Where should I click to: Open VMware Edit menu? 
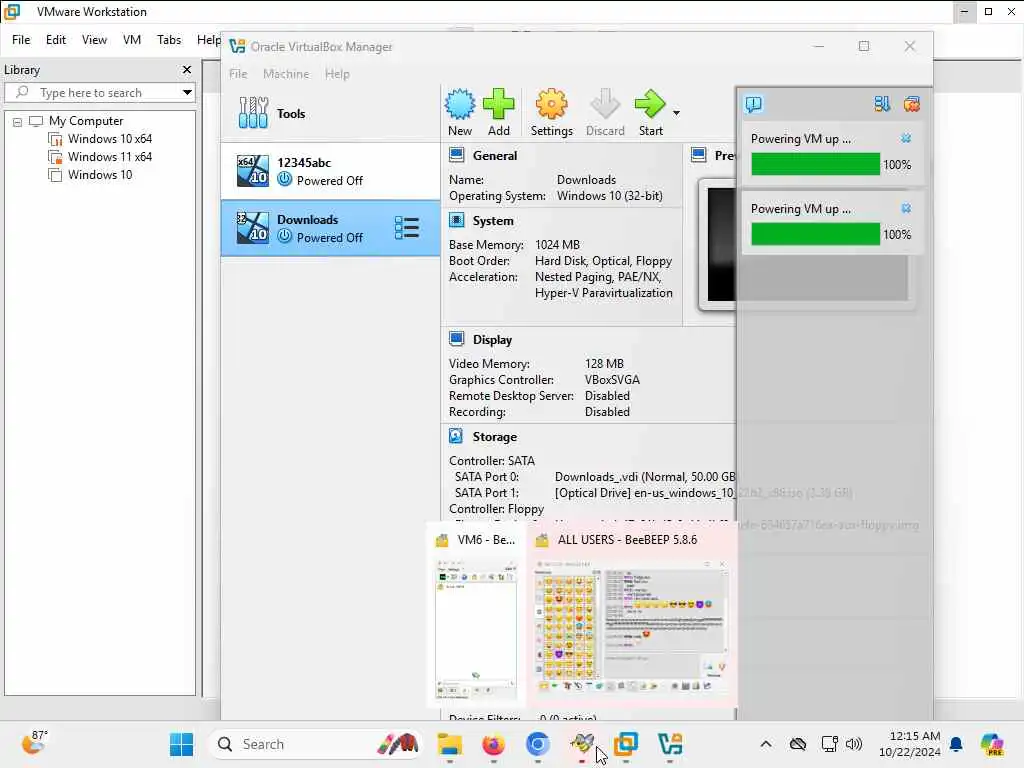(x=56, y=40)
